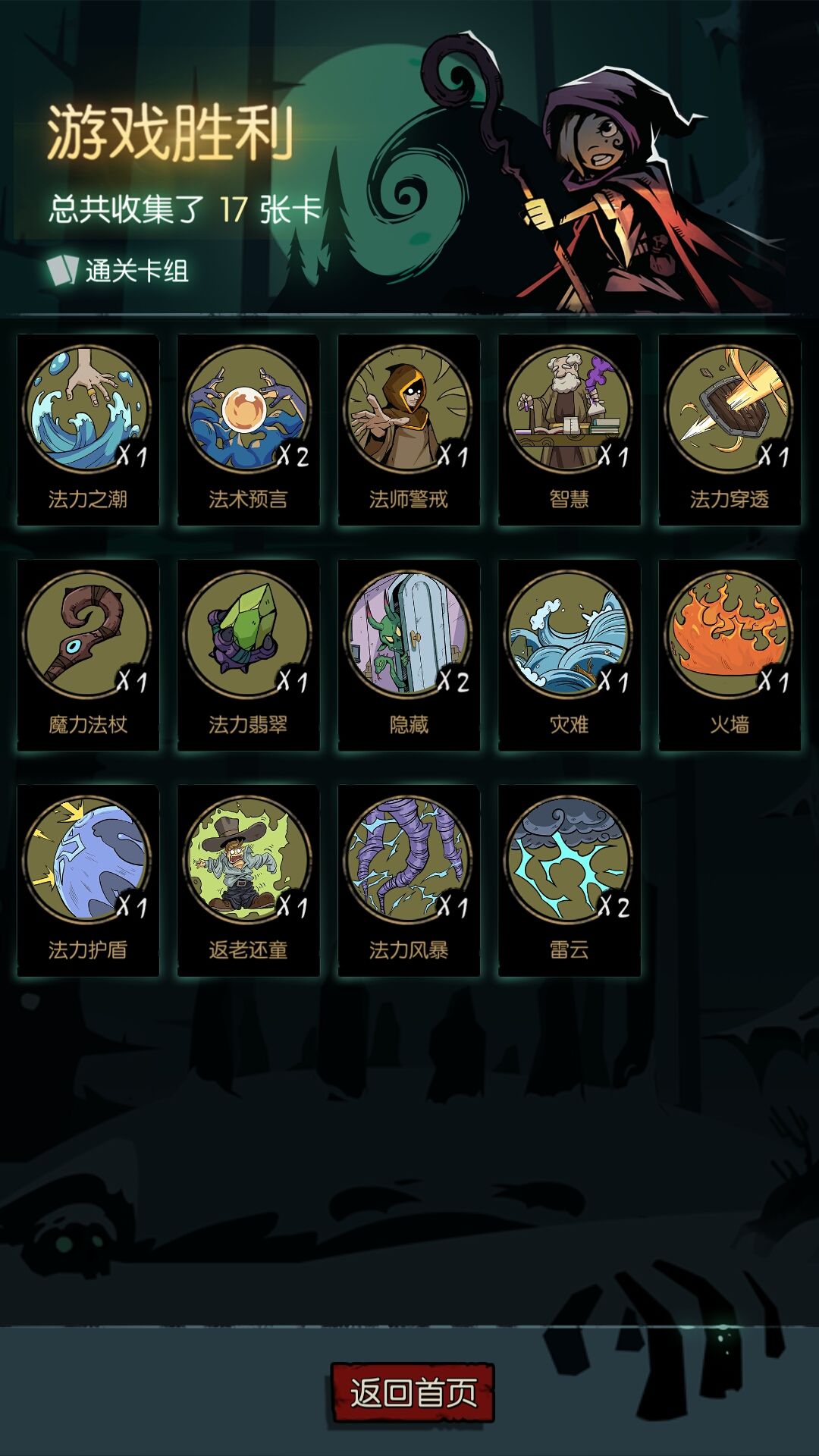819x1456 pixels.
Task: Open the 雷云 thunder cloud card
Action: 570,880
